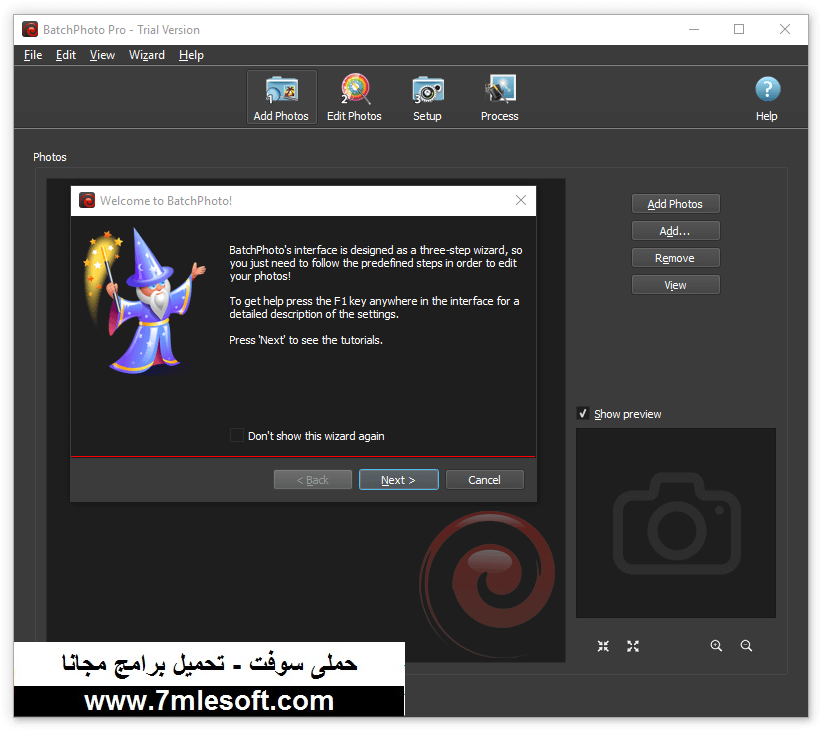The height and width of the screenshot is (736, 823).
Task: Open the Add Photos step icon
Action: click(x=281, y=97)
